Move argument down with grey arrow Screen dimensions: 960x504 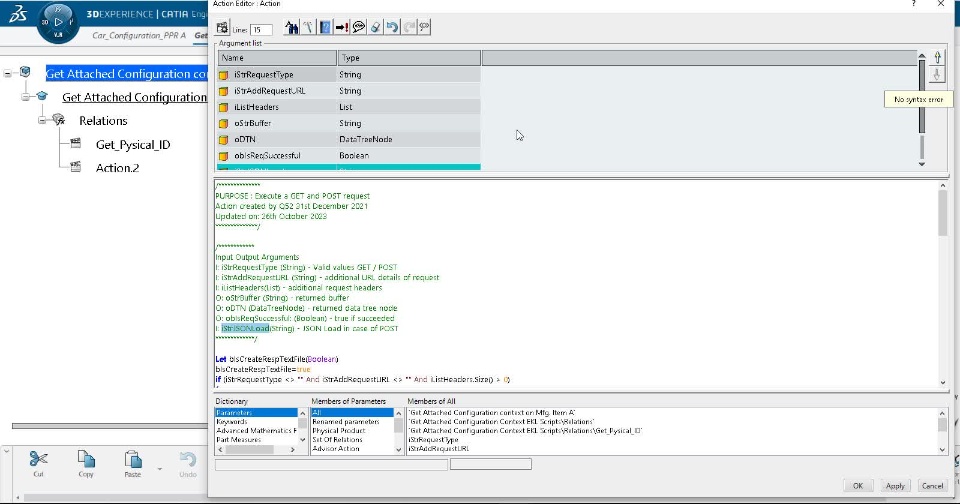[x=937, y=75]
